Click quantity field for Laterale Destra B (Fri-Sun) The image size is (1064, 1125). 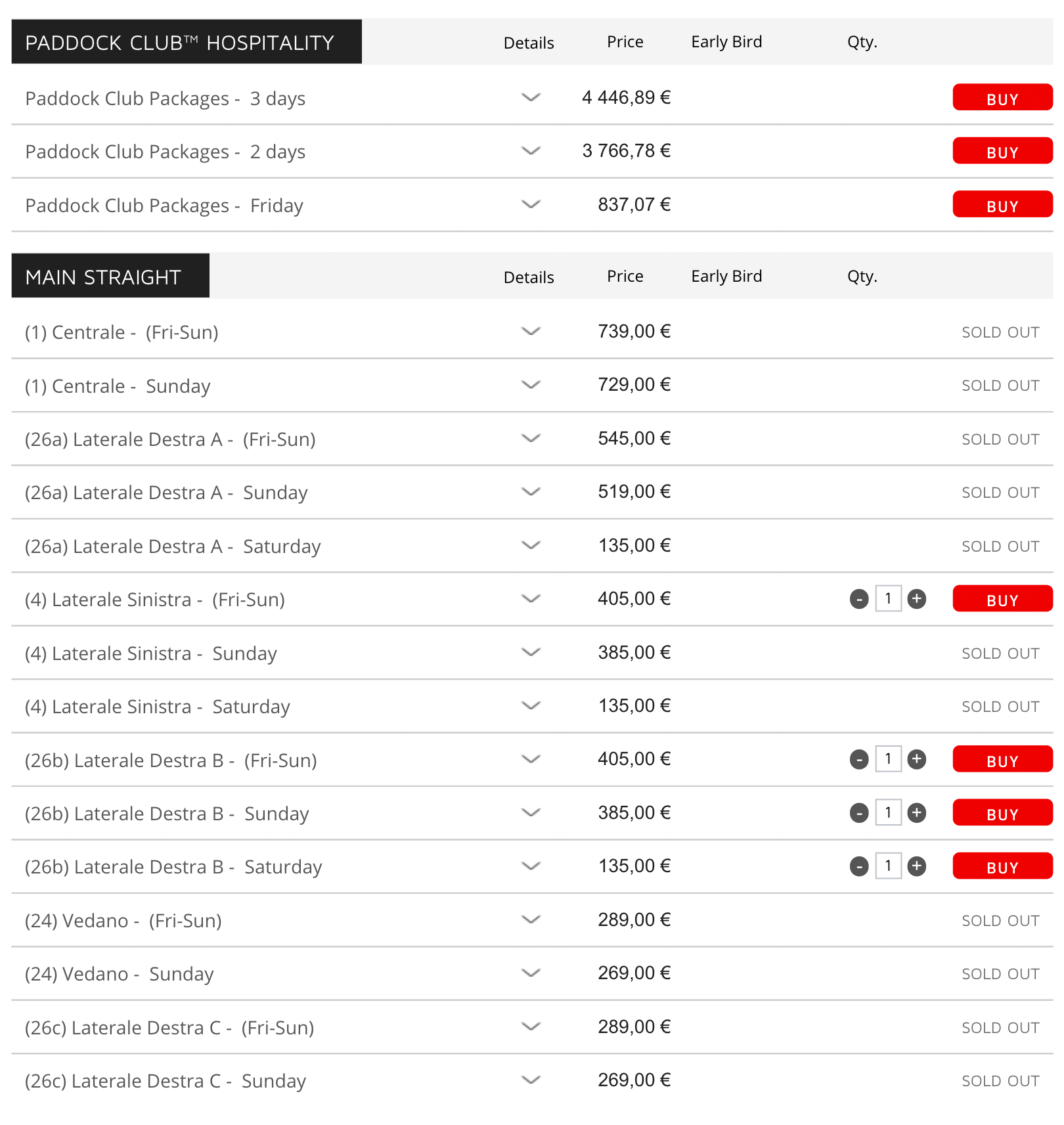[x=888, y=759]
